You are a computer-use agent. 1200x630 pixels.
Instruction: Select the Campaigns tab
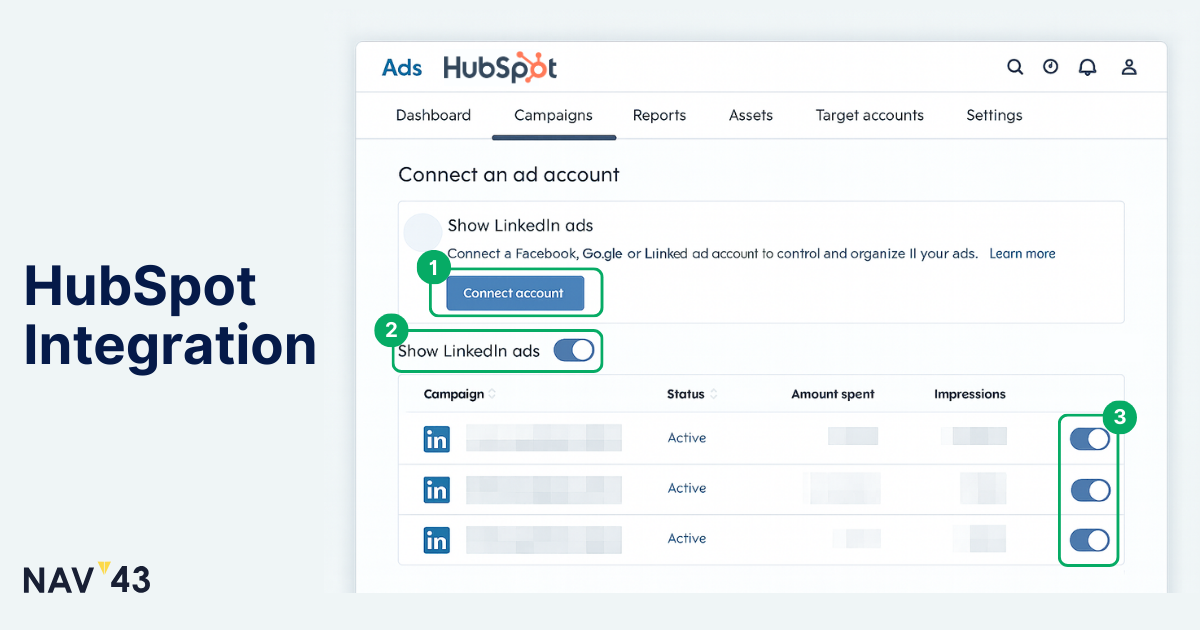(x=553, y=115)
